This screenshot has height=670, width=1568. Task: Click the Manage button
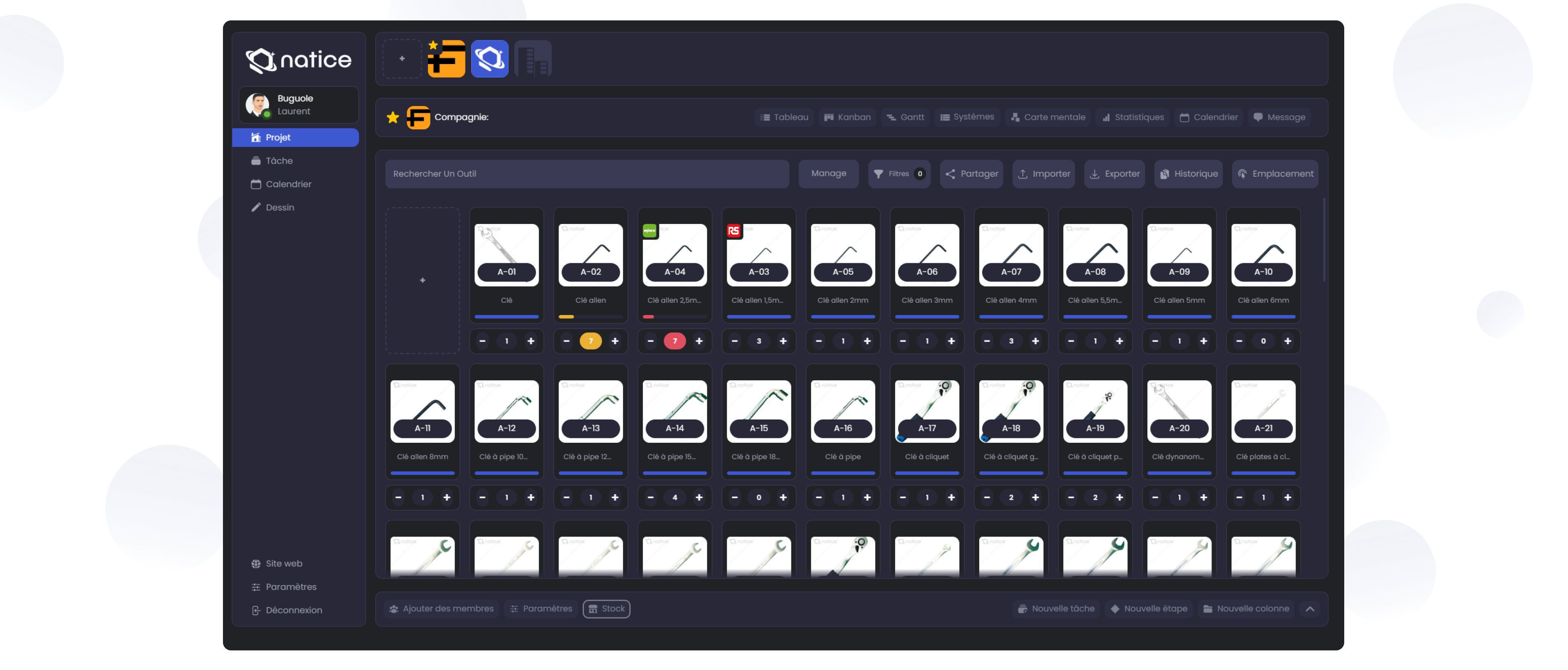(829, 174)
